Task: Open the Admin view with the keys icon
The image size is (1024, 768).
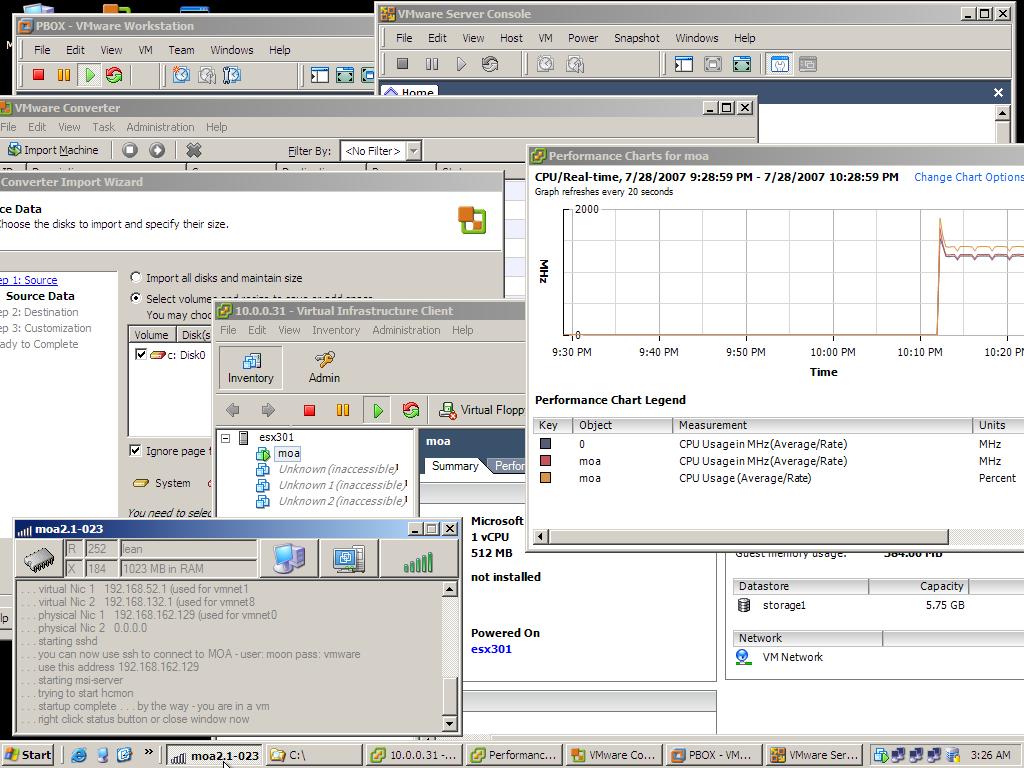Action: click(x=324, y=367)
